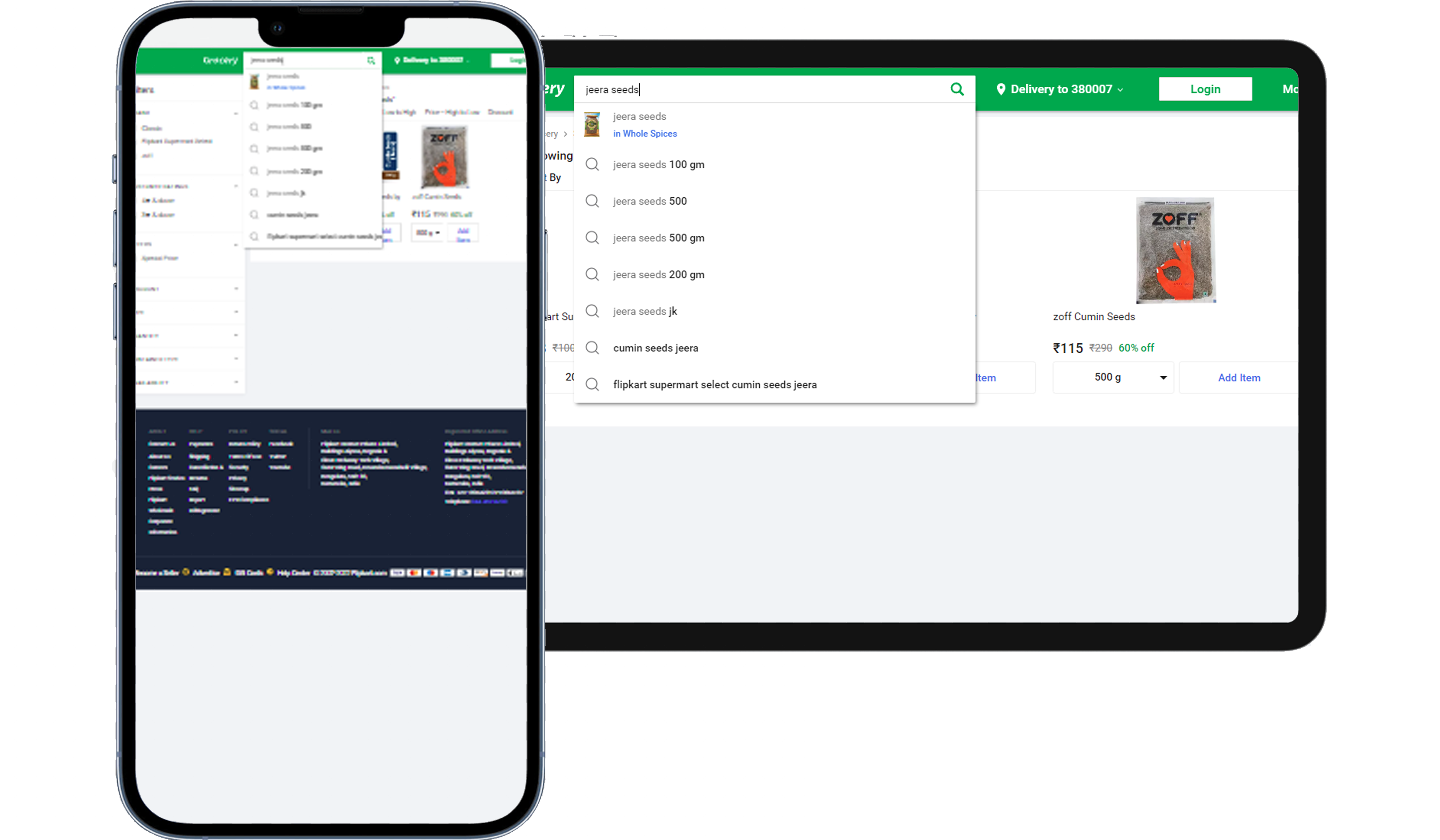Click the search icon to submit query
Screen dimensions: 1440x840
click(957, 89)
